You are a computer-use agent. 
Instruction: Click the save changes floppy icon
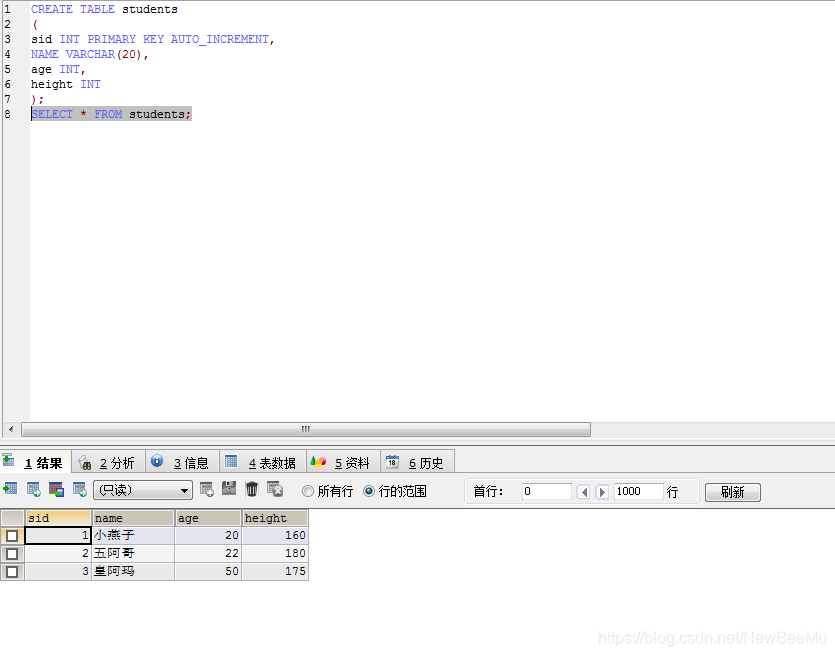point(229,489)
